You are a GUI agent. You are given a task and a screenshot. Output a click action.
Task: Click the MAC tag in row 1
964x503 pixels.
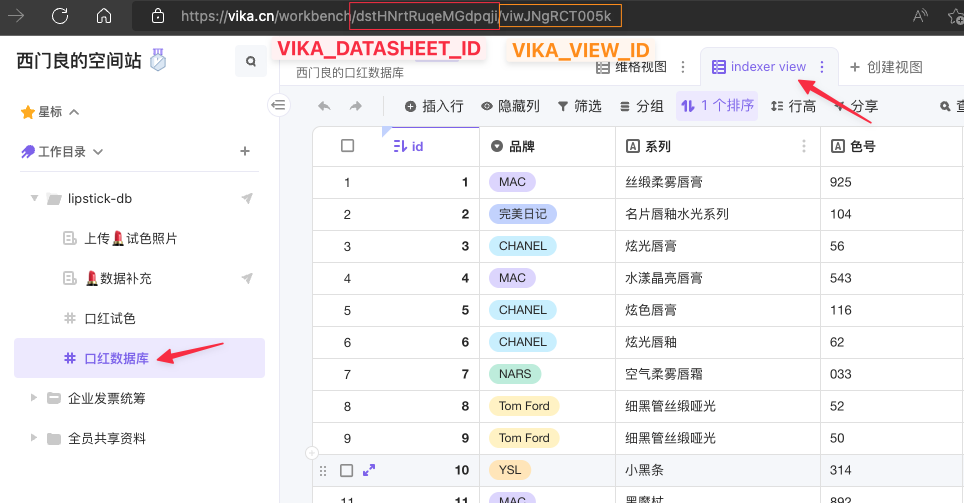512,182
